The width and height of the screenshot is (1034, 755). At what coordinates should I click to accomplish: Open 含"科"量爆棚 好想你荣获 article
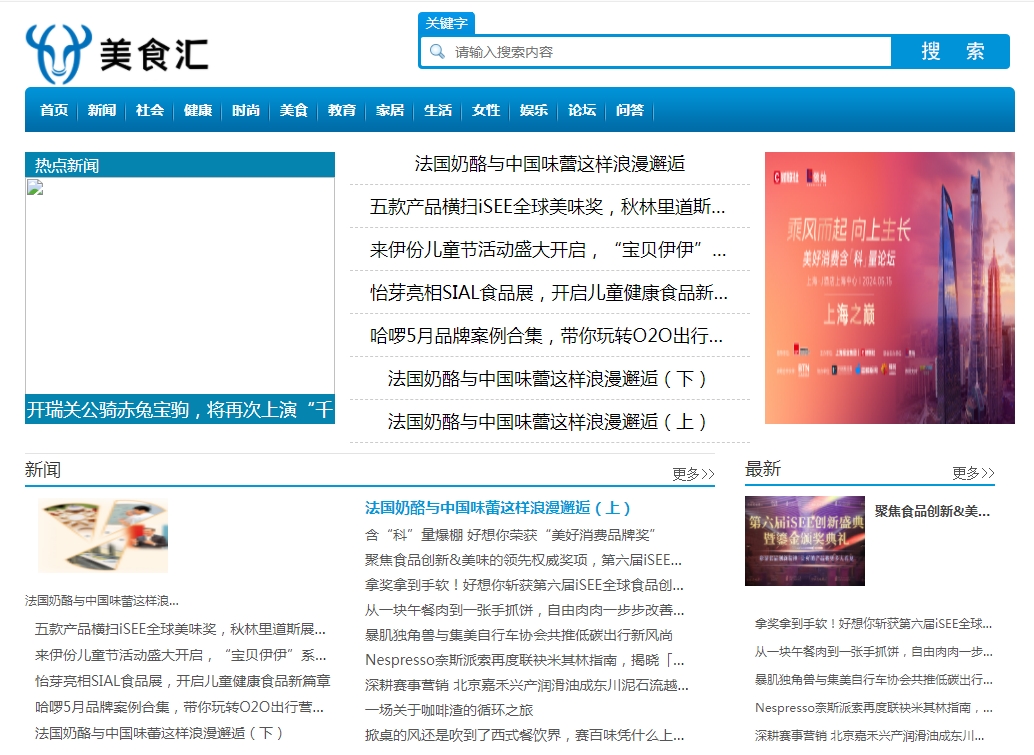point(510,535)
